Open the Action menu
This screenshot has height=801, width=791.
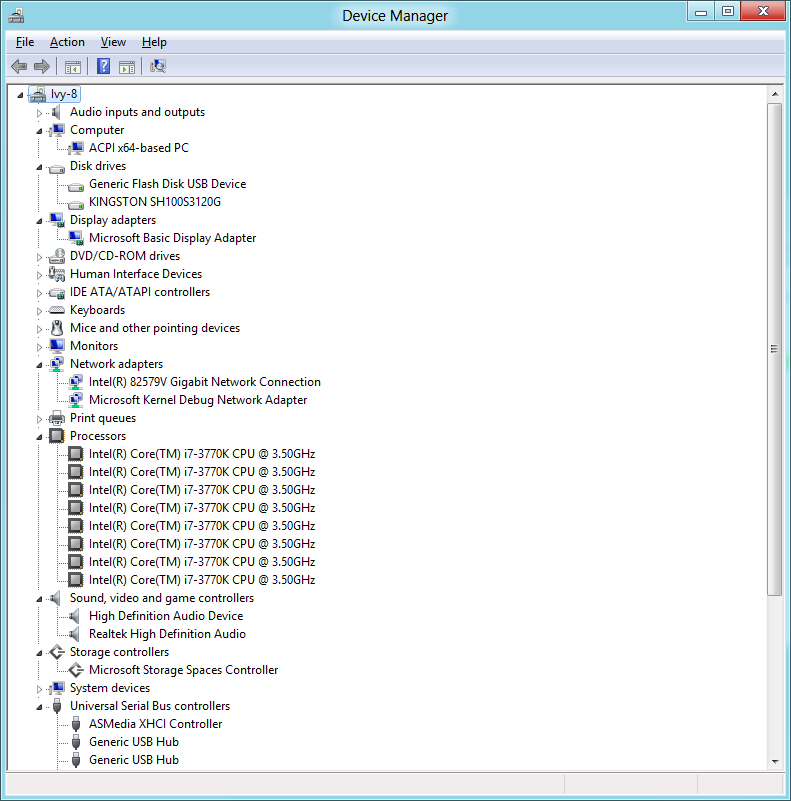click(67, 42)
